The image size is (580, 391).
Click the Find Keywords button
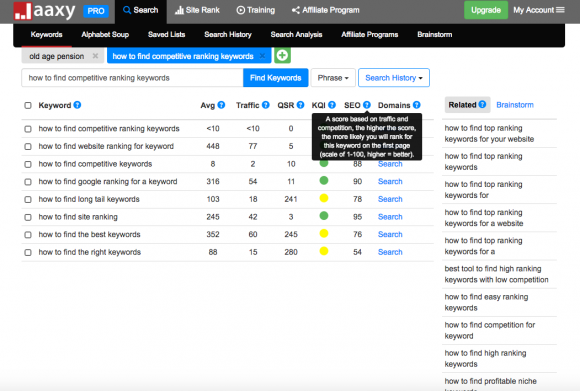pos(276,78)
